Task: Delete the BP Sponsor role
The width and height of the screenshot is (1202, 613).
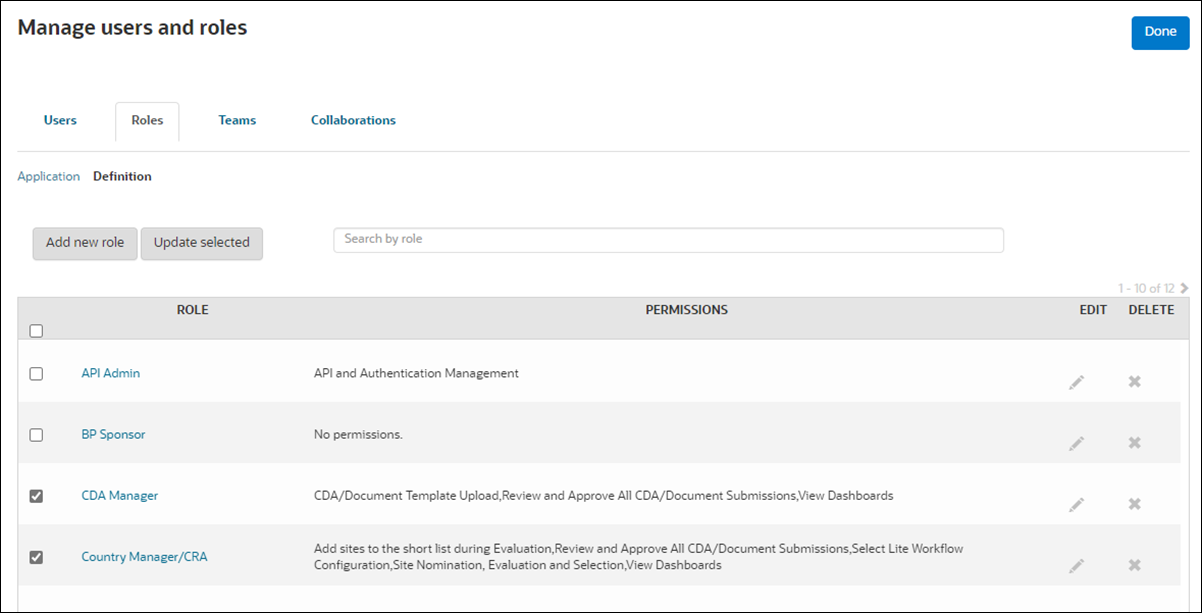Action: point(1135,443)
